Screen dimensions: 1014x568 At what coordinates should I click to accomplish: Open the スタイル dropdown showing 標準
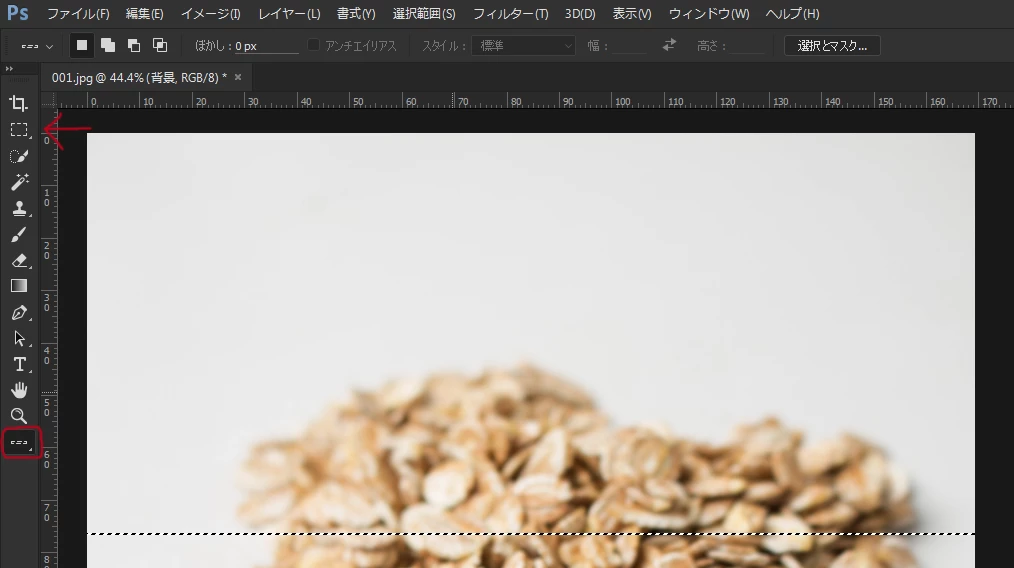[523, 46]
